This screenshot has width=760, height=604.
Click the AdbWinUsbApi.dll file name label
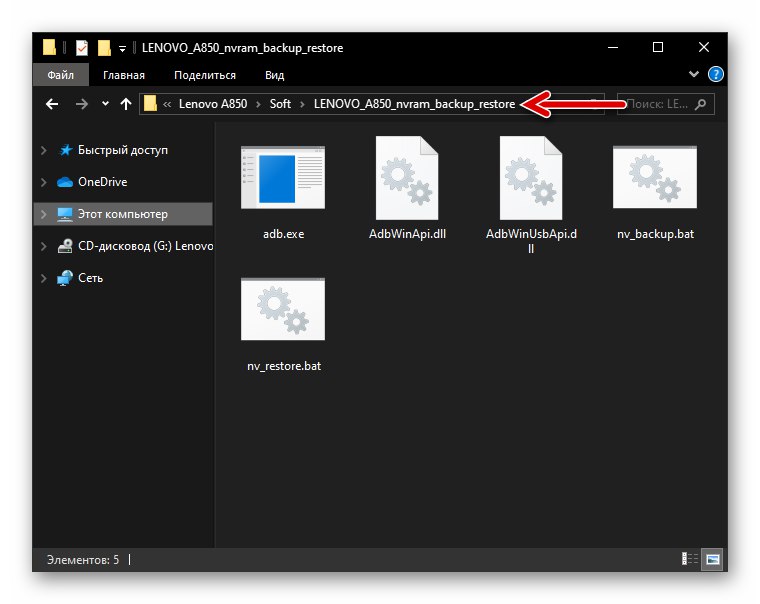click(x=531, y=241)
